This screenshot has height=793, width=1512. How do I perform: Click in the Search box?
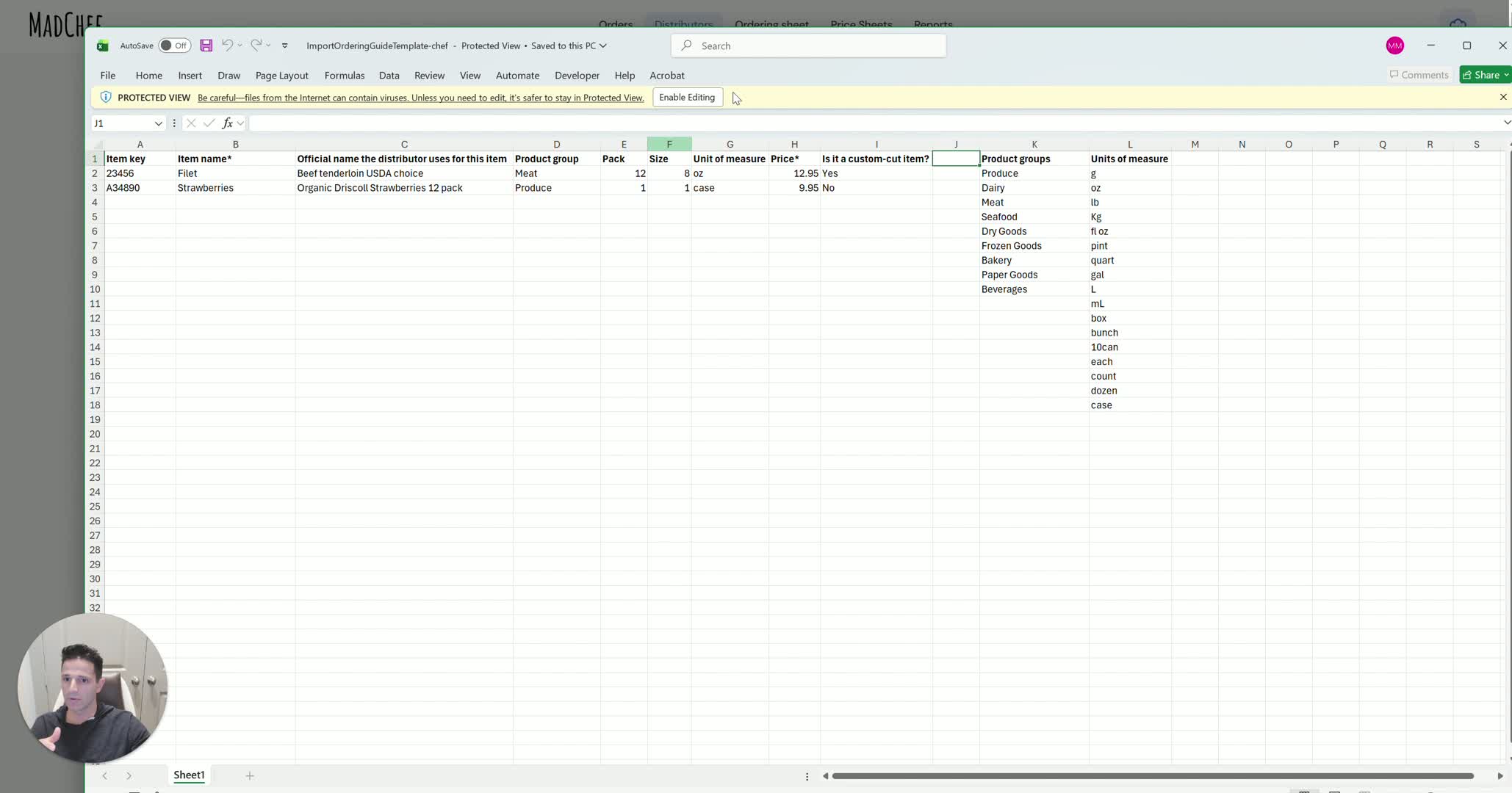coord(808,46)
